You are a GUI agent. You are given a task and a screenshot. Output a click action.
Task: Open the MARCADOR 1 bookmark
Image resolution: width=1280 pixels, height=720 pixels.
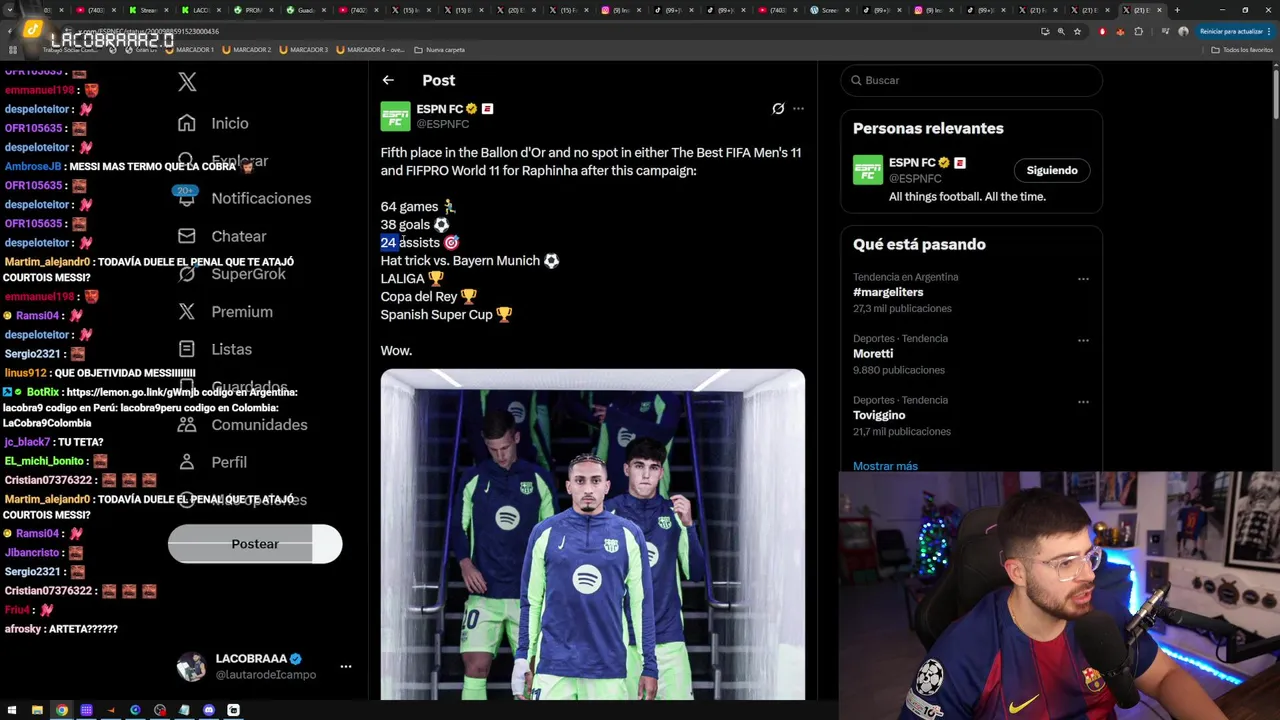pyautogui.click(x=190, y=49)
